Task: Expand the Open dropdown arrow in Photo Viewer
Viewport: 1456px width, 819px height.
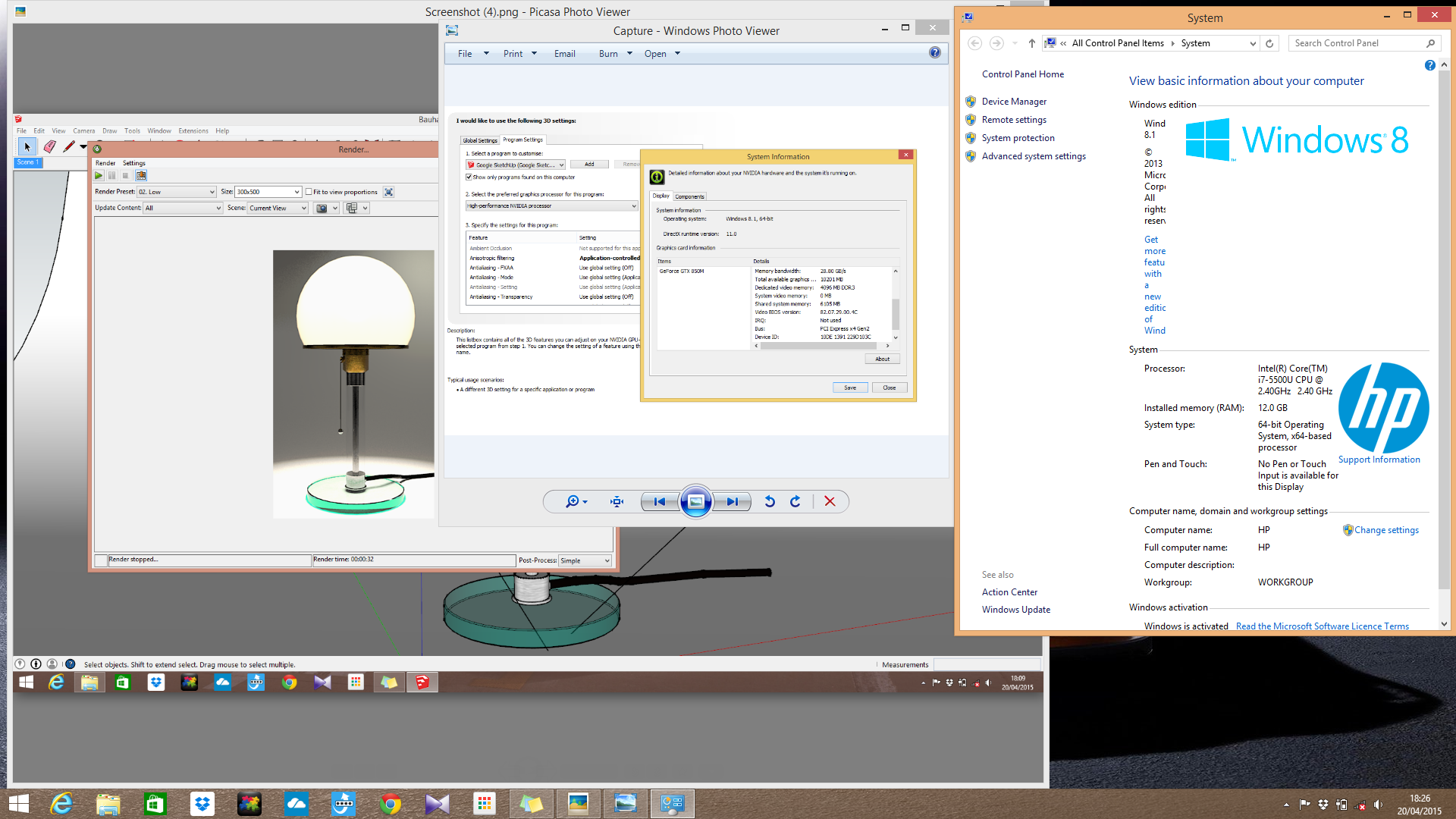Action: [x=678, y=54]
